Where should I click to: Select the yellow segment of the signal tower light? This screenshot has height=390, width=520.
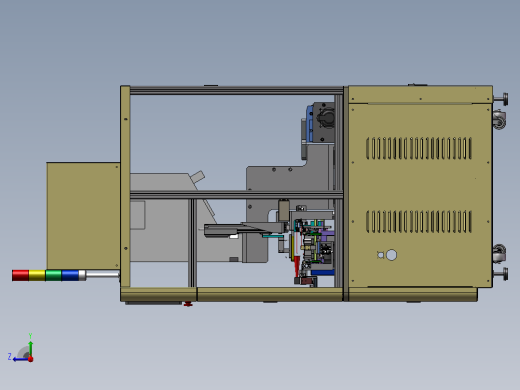pos(37,276)
